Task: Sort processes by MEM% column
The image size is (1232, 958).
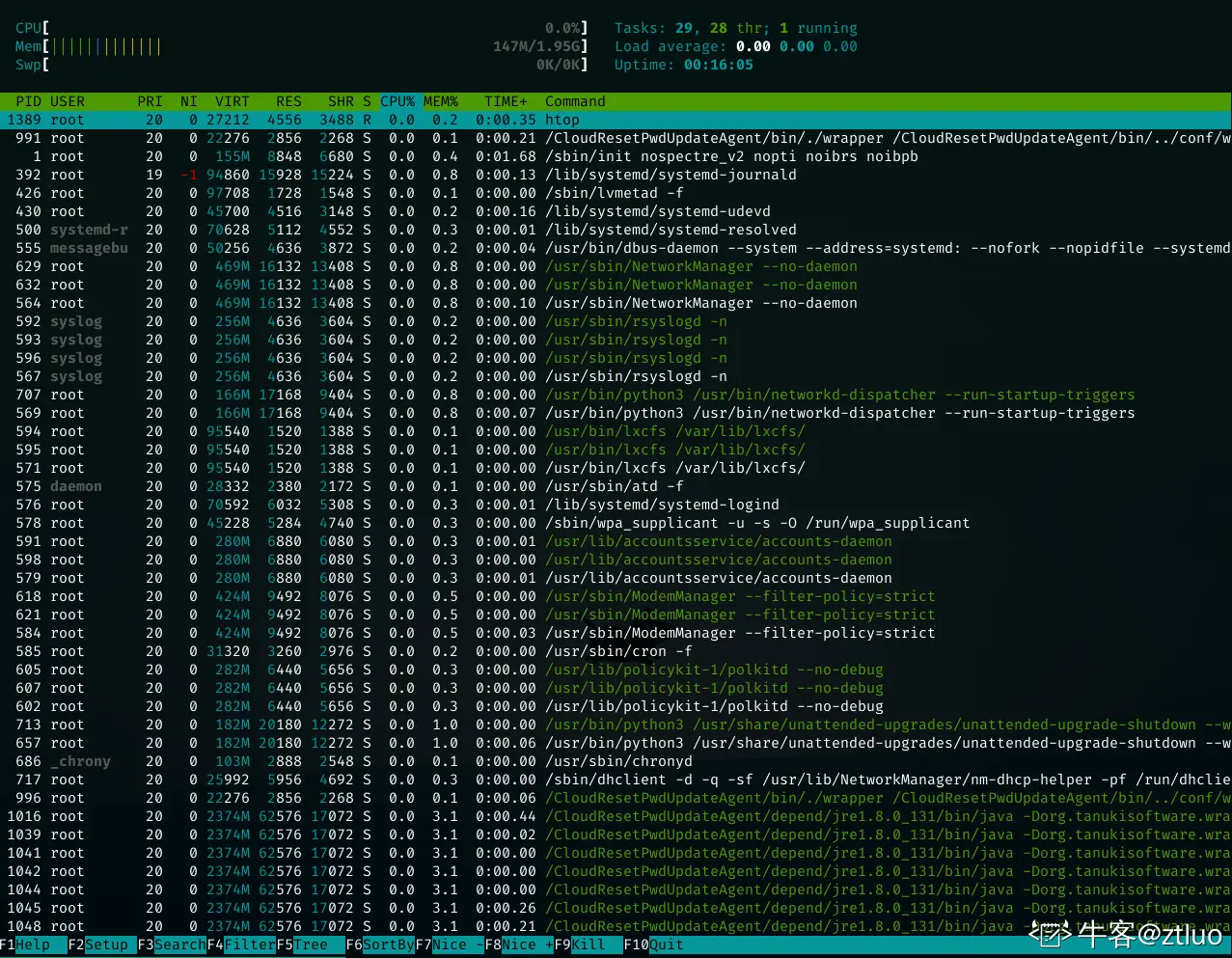Action: (x=440, y=101)
